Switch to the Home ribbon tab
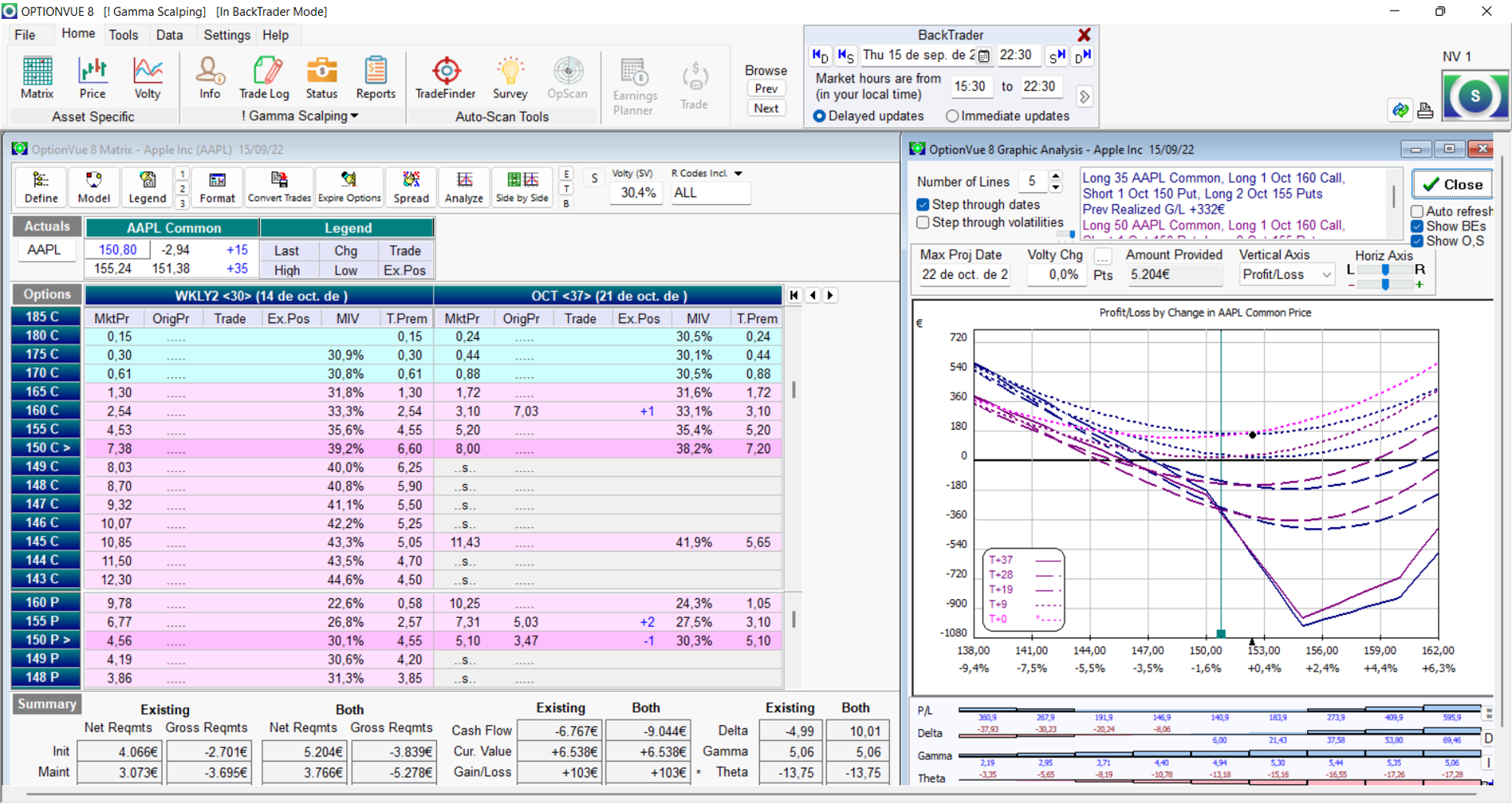Screen dimensions: 1512x804 click(x=78, y=34)
